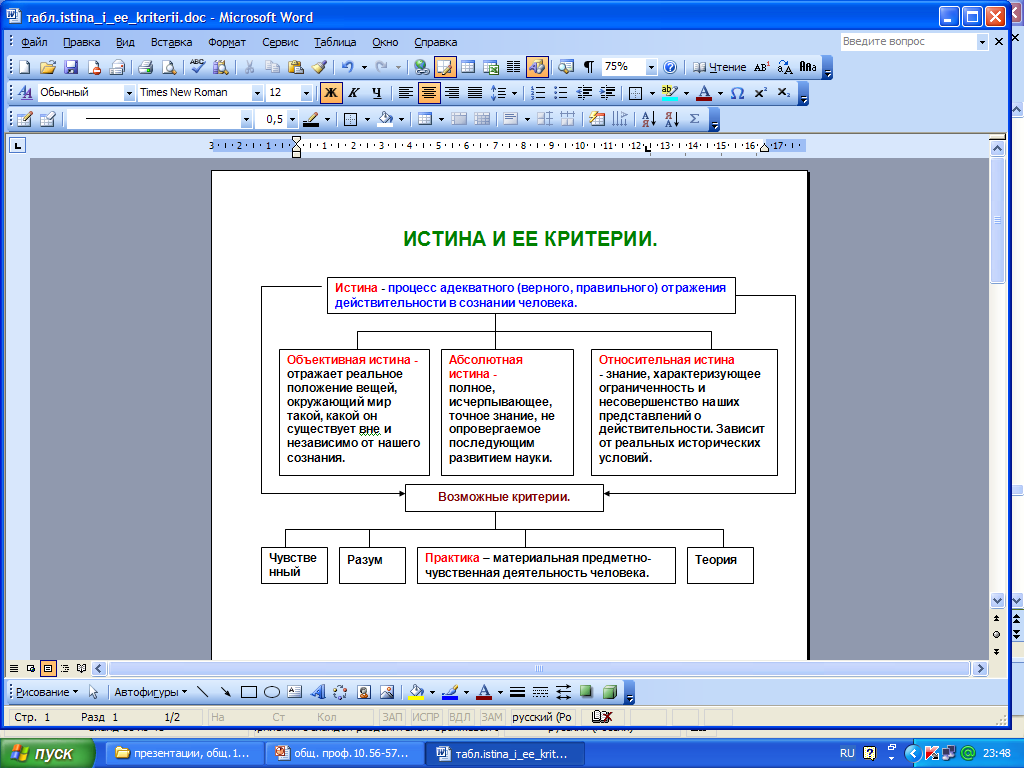Select the Format Painter brush icon
The image size is (1024, 768).
[319, 67]
